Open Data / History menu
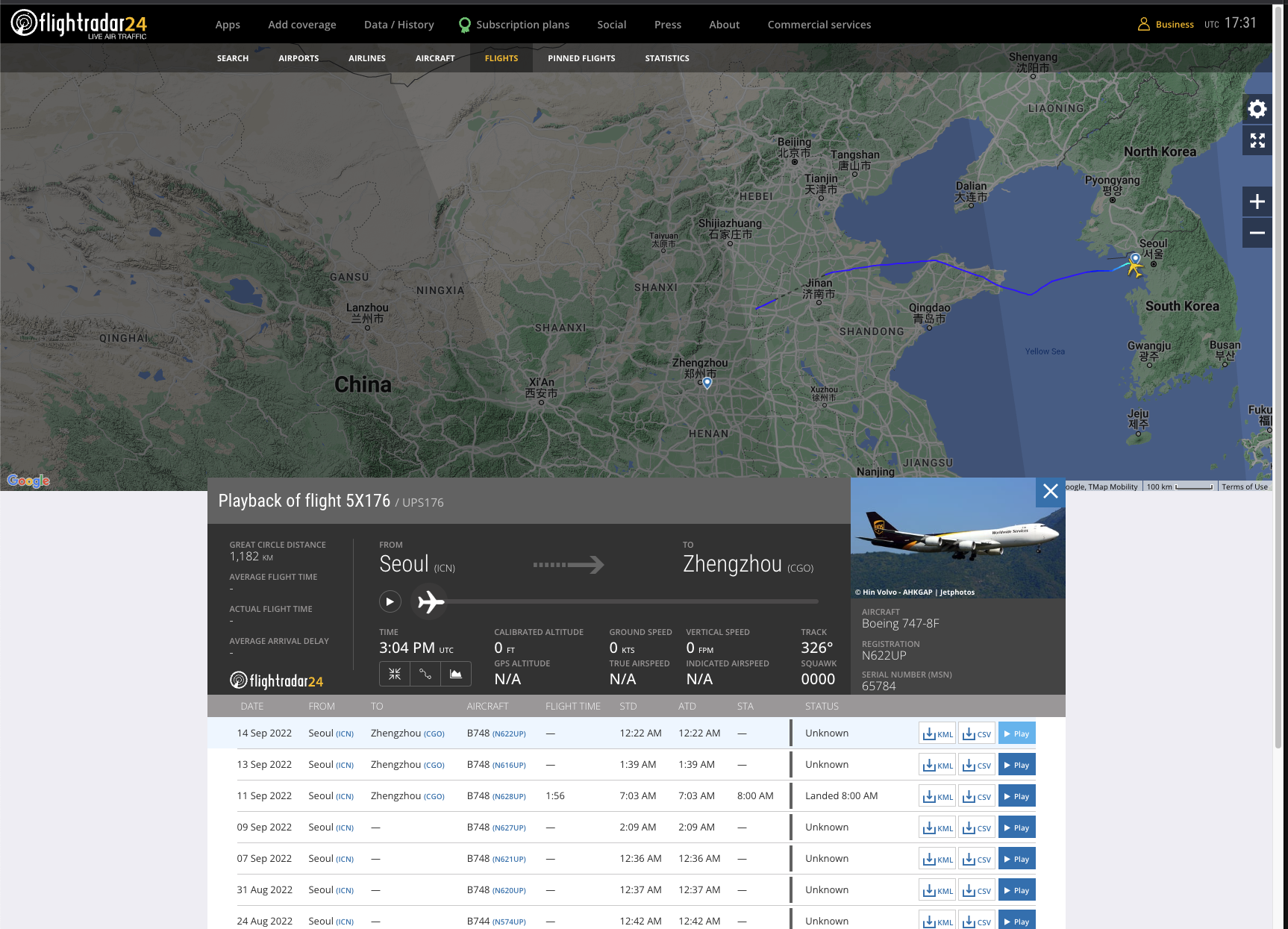The height and width of the screenshot is (929, 1288). tap(399, 25)
